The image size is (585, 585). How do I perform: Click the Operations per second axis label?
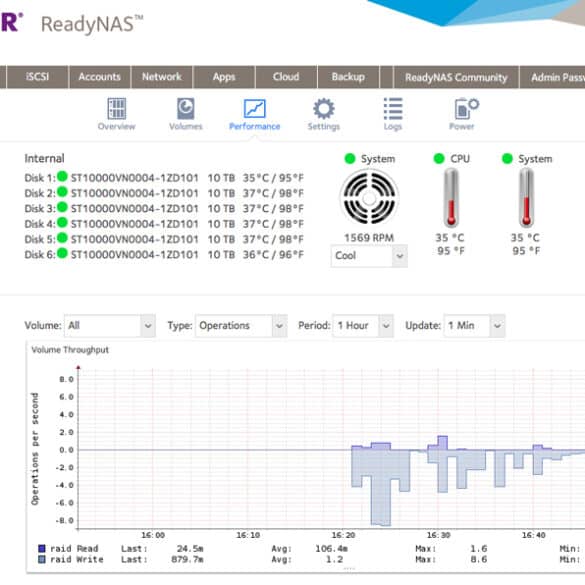35,449
